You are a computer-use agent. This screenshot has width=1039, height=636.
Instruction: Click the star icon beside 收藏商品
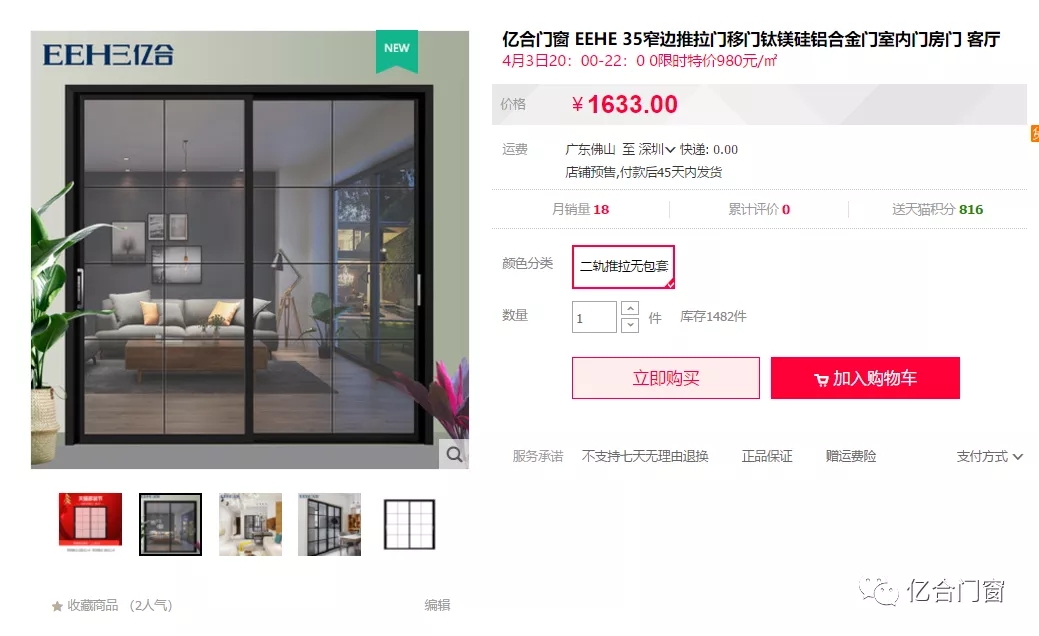coord(58,606)
